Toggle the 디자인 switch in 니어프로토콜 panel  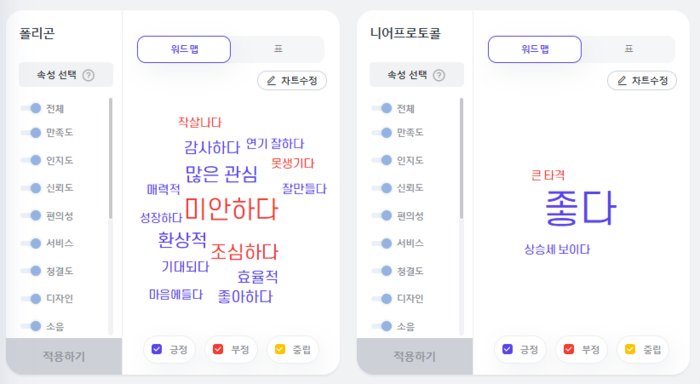tap(382, 299)
